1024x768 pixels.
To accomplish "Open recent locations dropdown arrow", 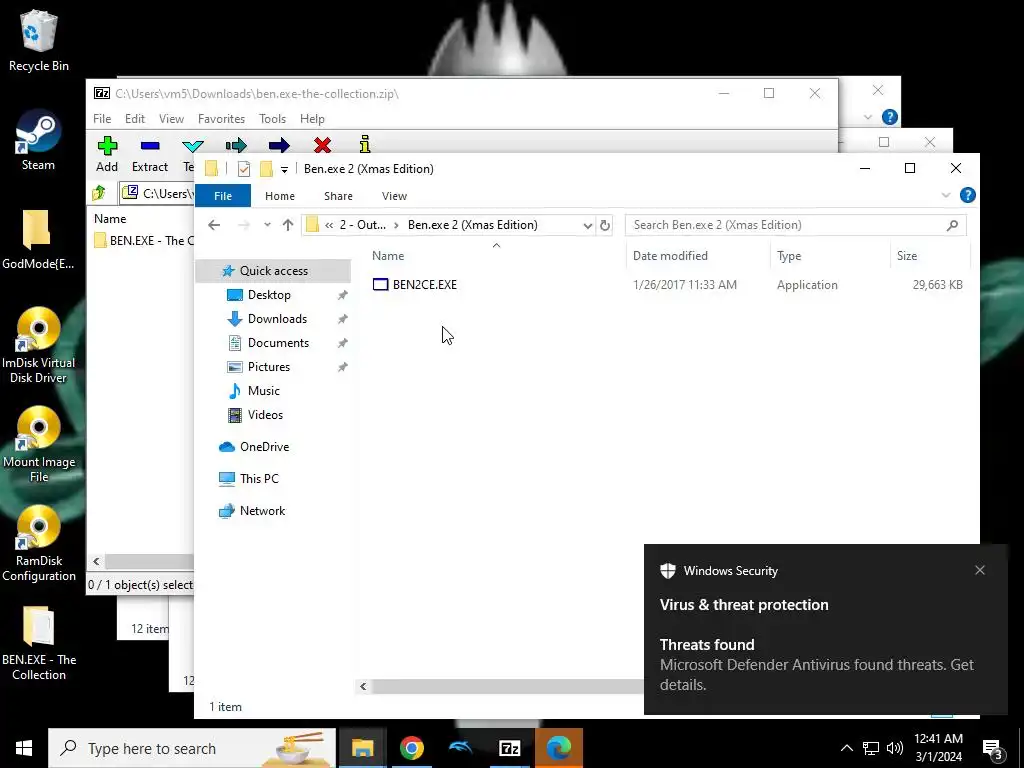I will pyautogui.click(x=267, y=225).
